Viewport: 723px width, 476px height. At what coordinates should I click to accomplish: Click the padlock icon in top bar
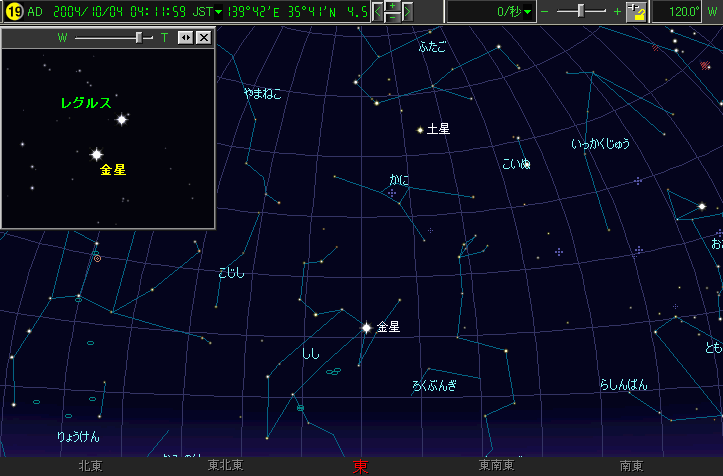[x=636, y=12]
